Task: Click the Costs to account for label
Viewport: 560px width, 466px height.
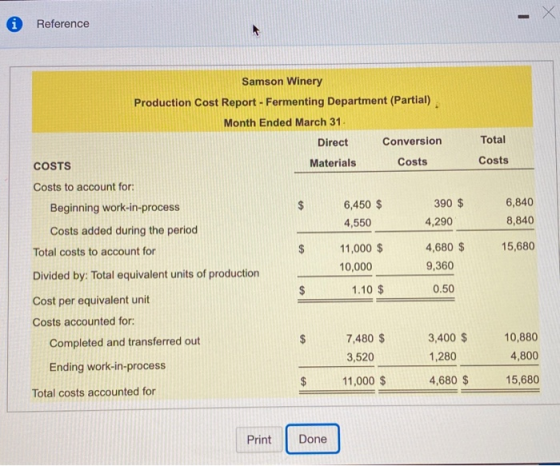Action: point(84,187)
